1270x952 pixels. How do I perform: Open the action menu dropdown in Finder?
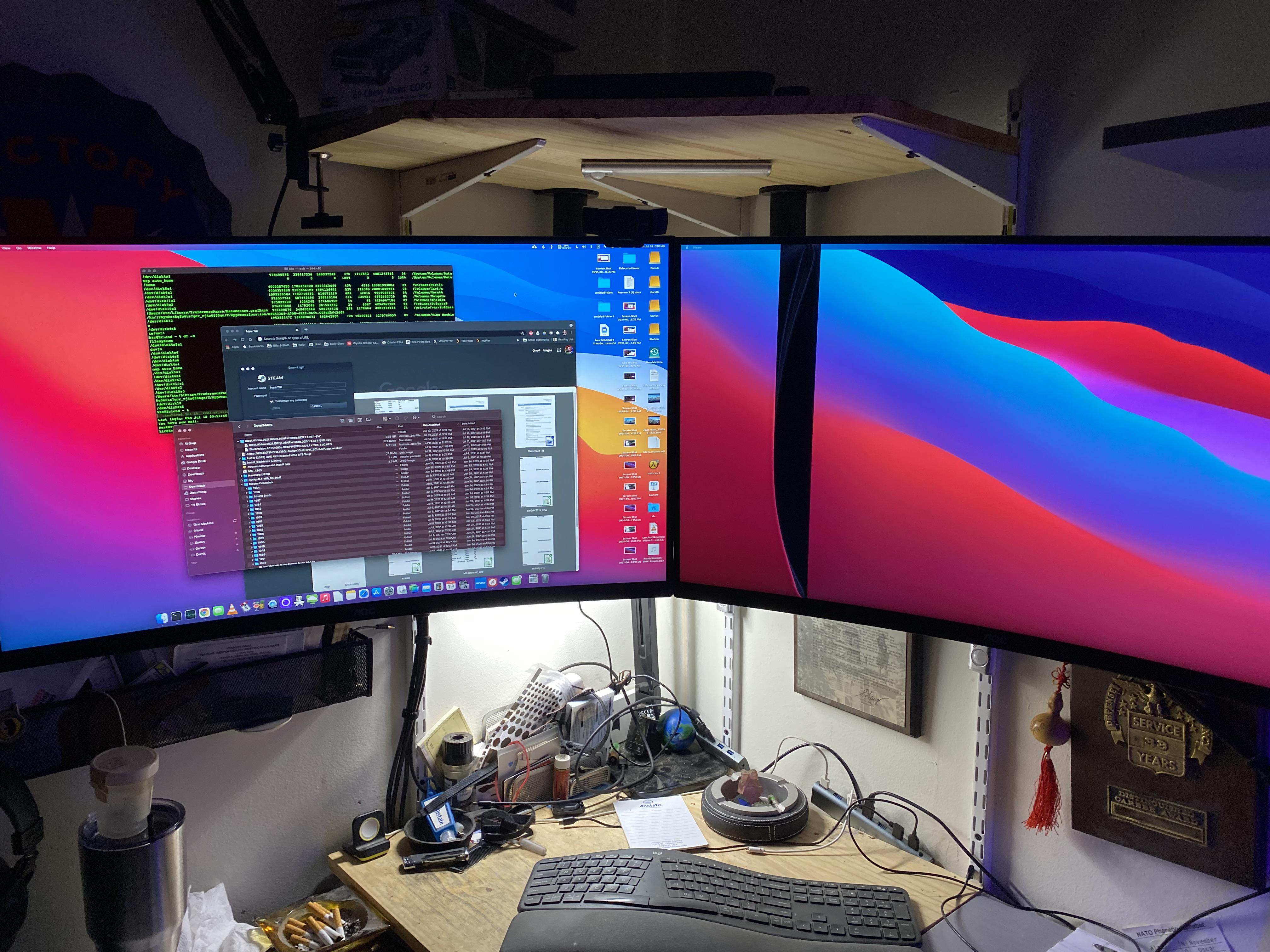pyautogui.click(x=415, y=418)
